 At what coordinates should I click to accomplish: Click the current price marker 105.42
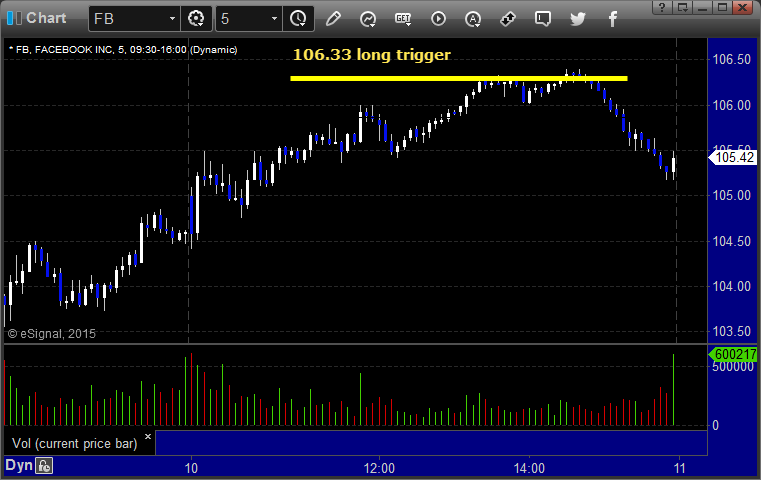(734, 157)
